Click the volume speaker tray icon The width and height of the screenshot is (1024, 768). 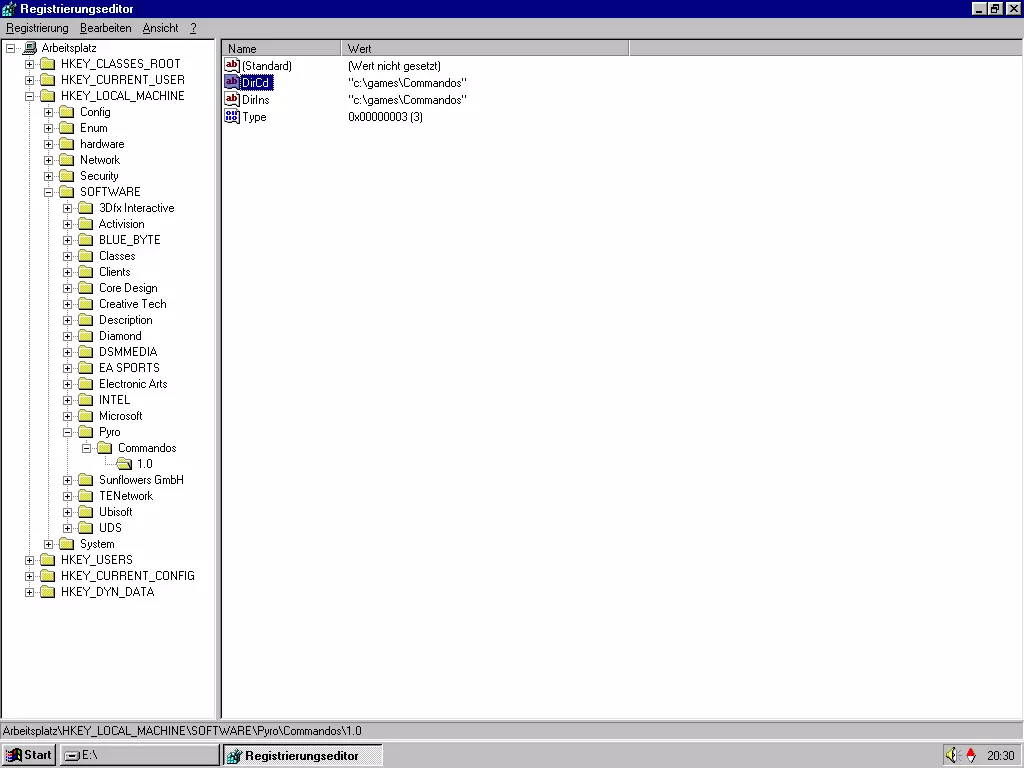pos(953,755)
